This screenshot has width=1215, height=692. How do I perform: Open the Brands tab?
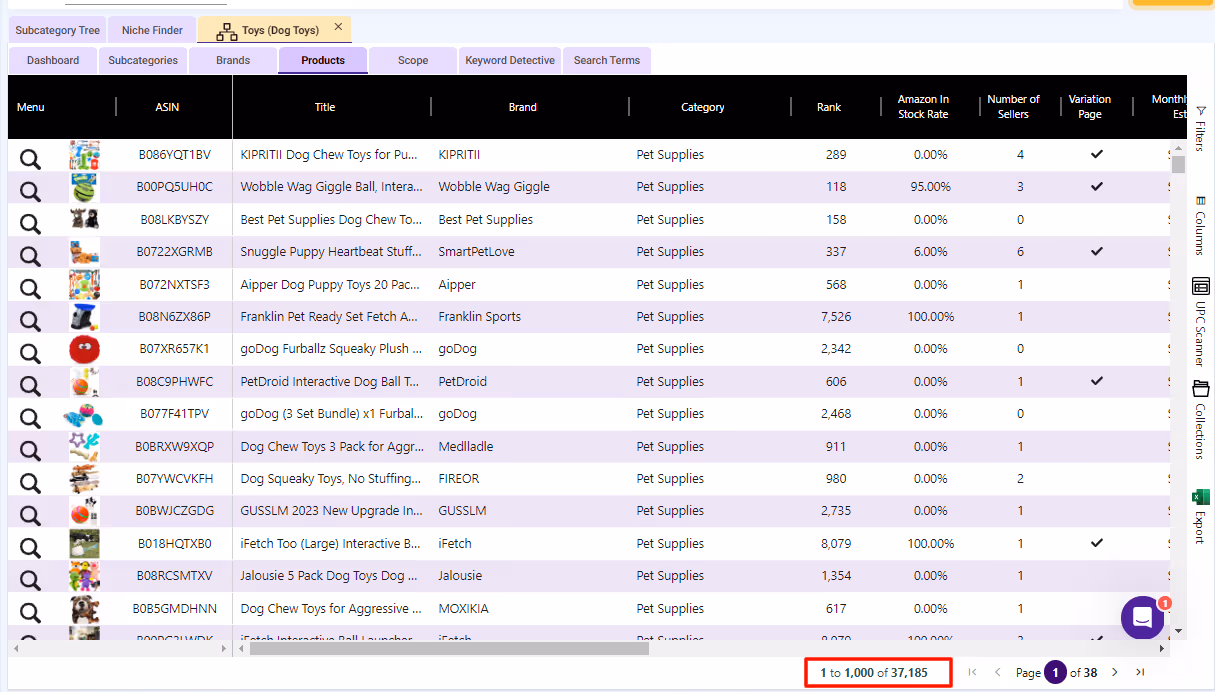click(233, 60)
